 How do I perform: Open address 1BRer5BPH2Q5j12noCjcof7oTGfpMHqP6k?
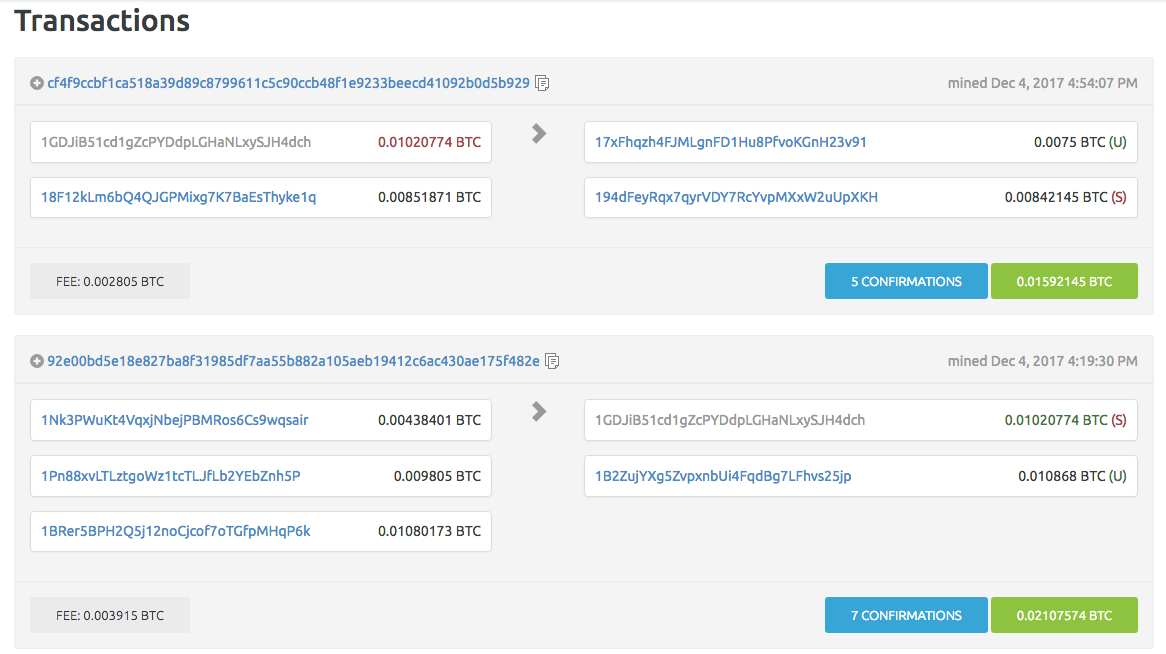click(175, 531)
